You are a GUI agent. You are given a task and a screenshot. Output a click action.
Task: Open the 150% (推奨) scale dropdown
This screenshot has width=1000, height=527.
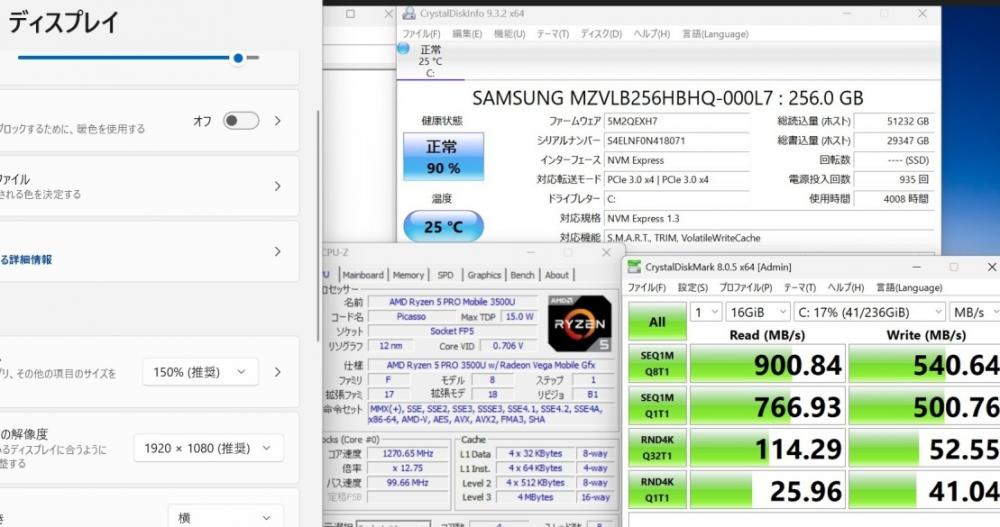point(200,372)
